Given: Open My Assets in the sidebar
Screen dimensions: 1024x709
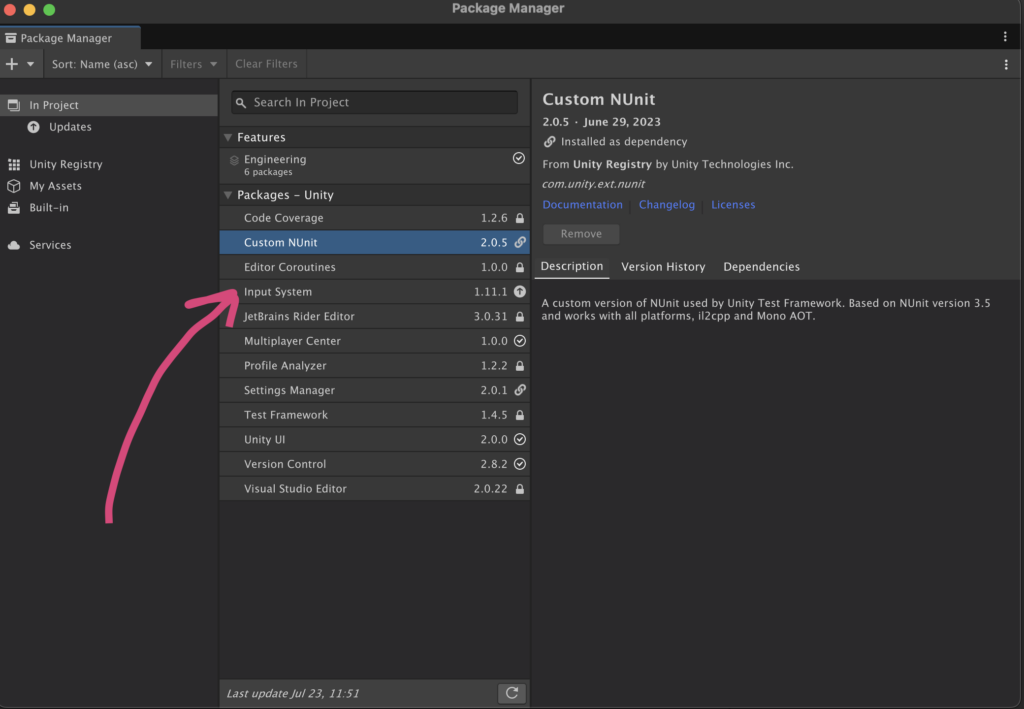Looking at the screenshot, I should [55, 186].
